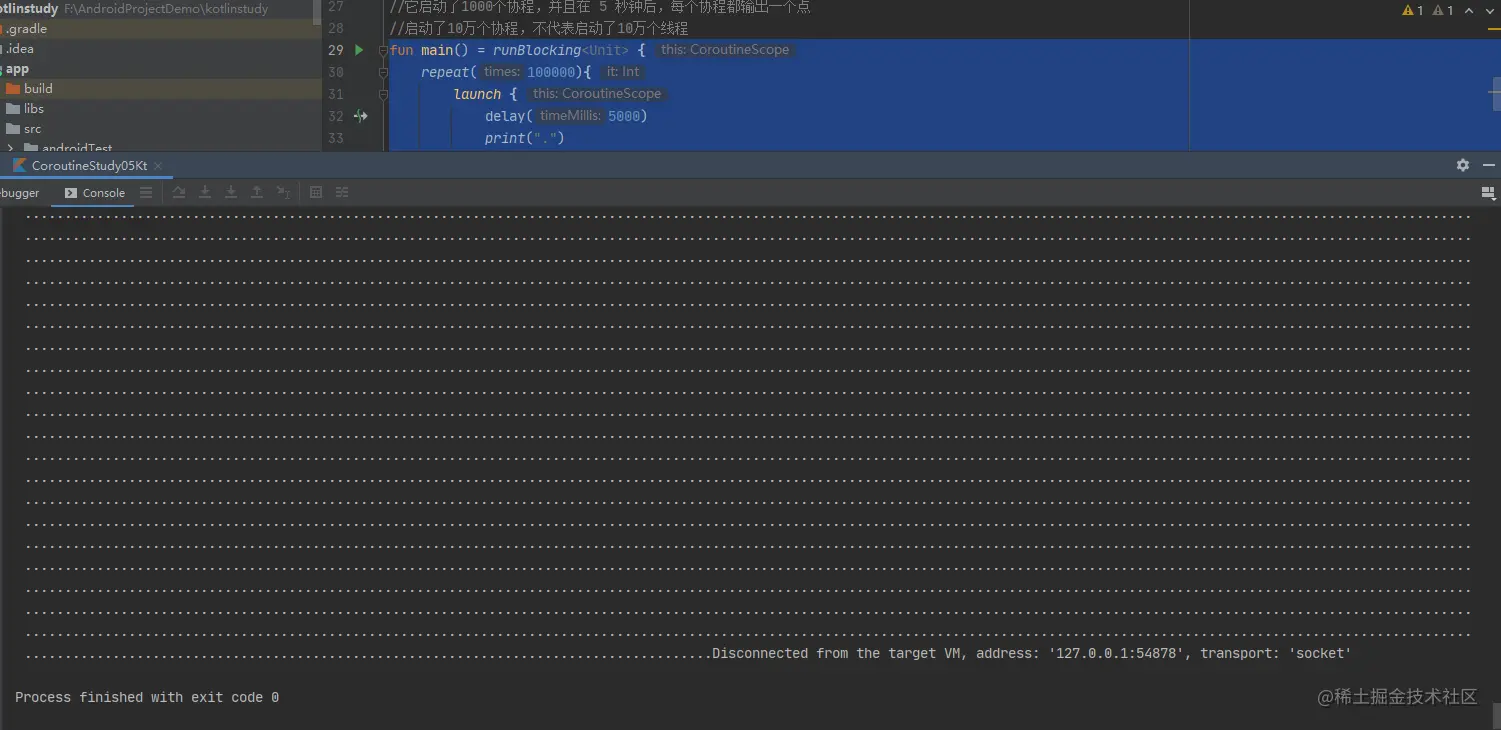Image resolution: width=1501 pixels, height=730 pixels.
Task: Click the Kotlin file icon on CoroutineStudy05Kt tab
Action: 20,165
